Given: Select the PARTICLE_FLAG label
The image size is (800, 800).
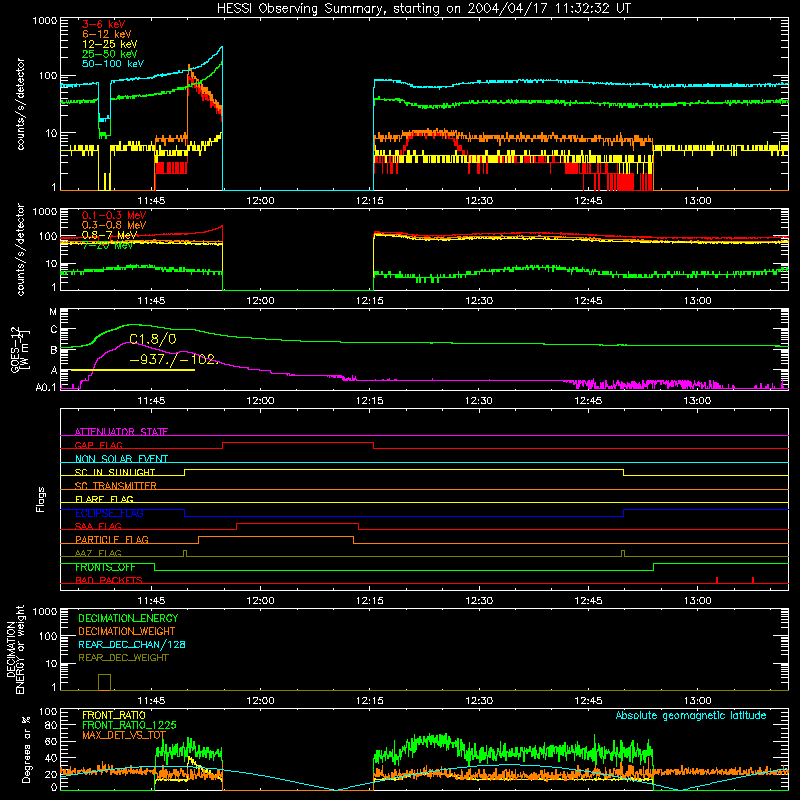Looking at the screenshot, I should click(x=112, y=539).
